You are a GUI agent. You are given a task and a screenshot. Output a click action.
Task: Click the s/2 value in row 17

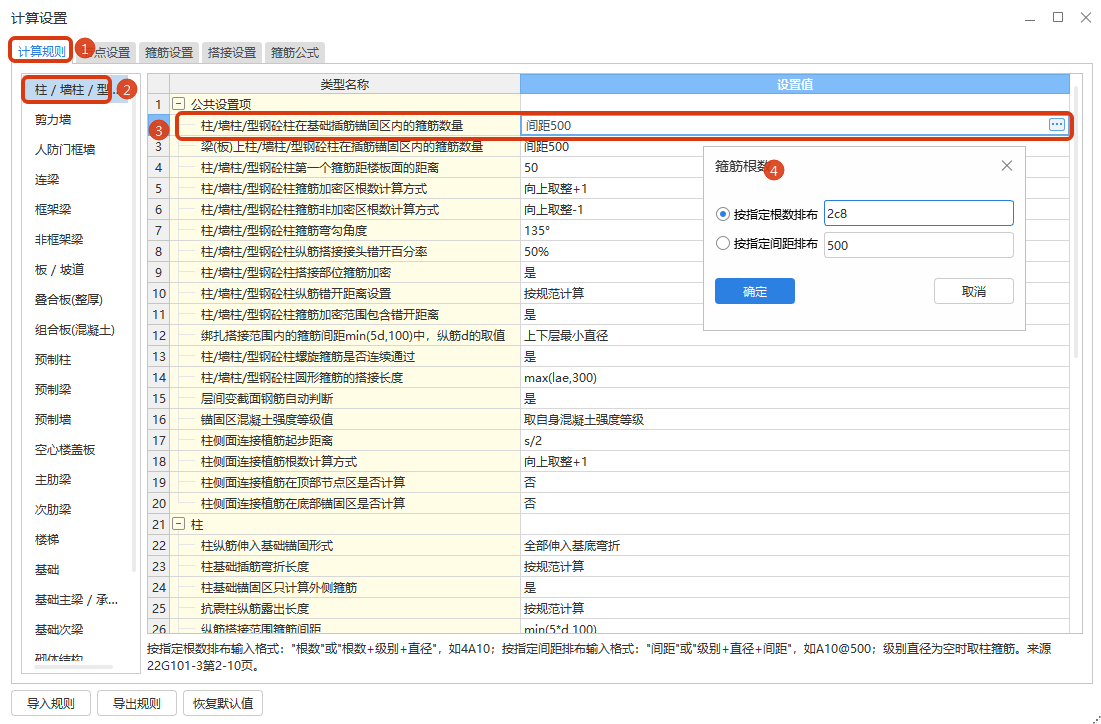click(533, 441)
